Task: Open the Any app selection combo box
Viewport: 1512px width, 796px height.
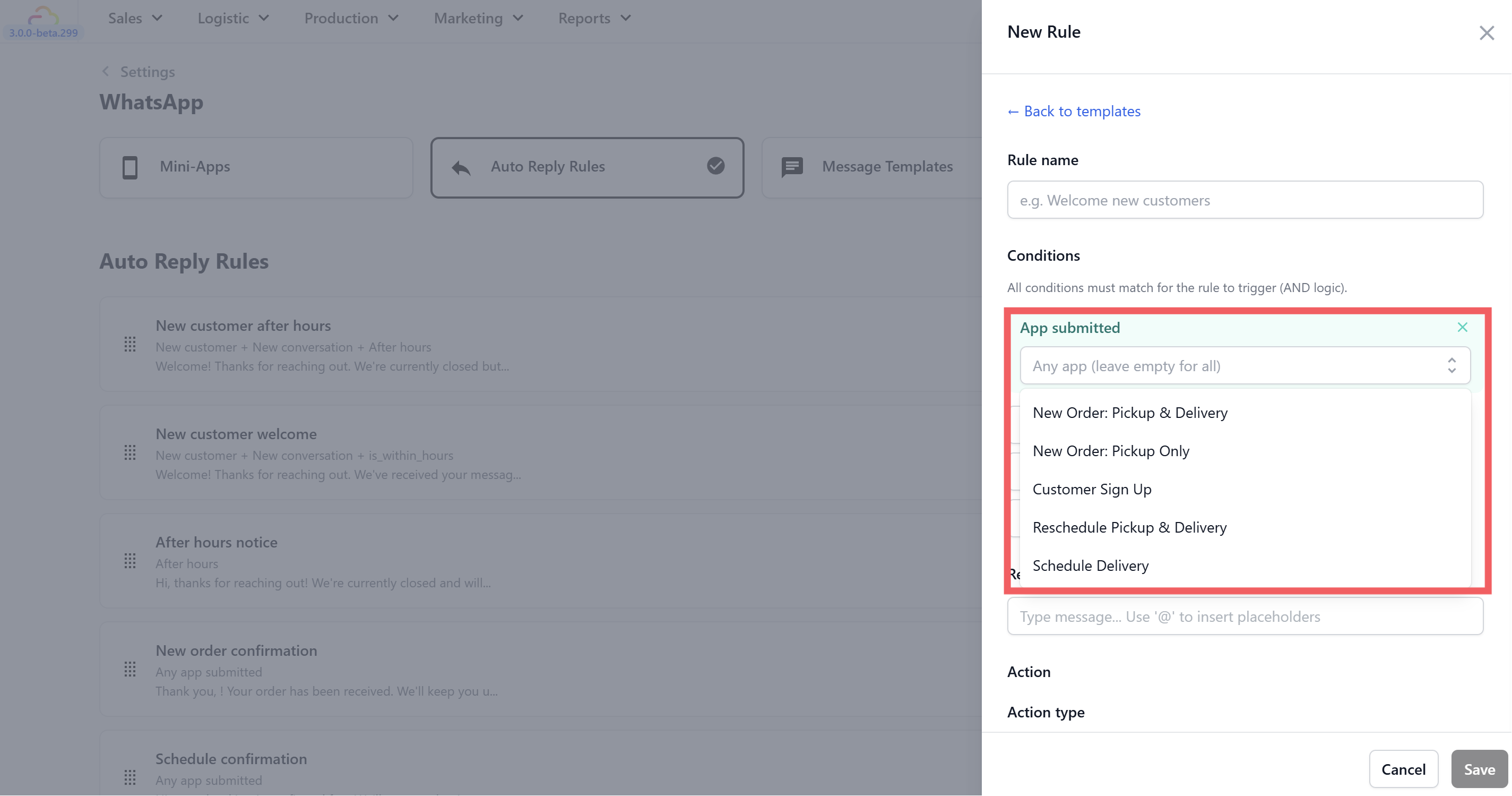Action: pyautogui.click(x=1245, y=366)
